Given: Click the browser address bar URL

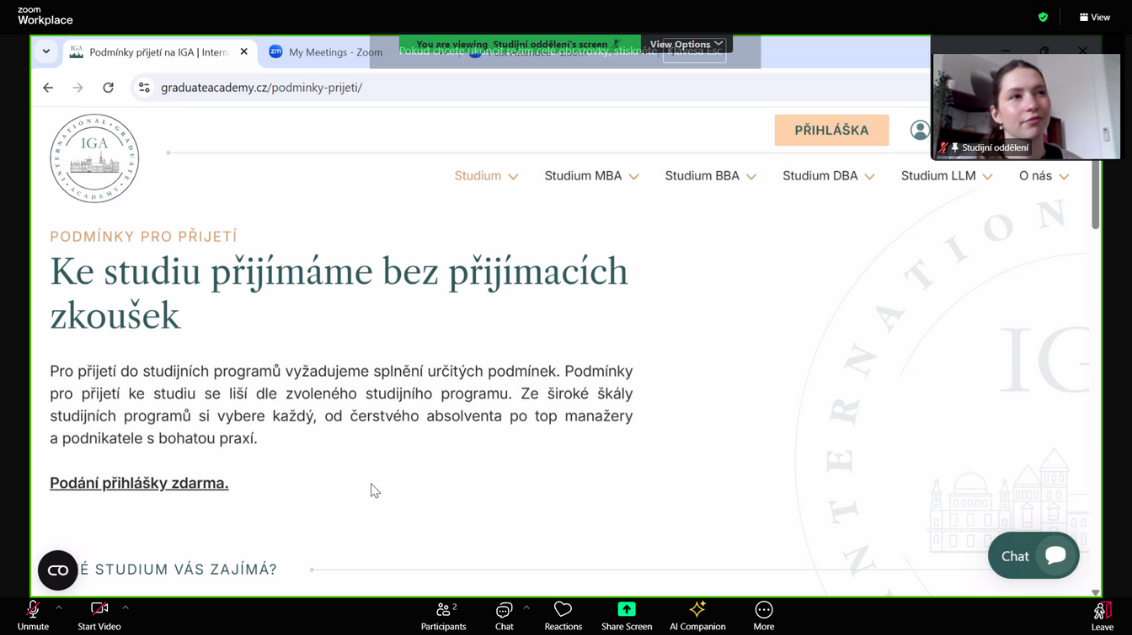Looking at the screenshot, I should 262,88.
